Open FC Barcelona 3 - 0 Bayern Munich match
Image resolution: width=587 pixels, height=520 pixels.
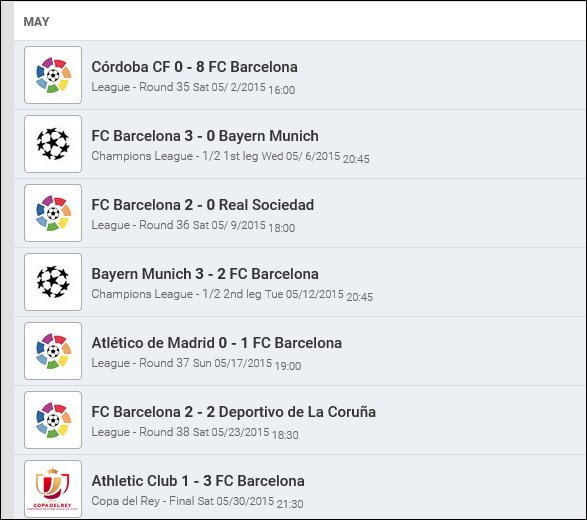click(205, 136)
